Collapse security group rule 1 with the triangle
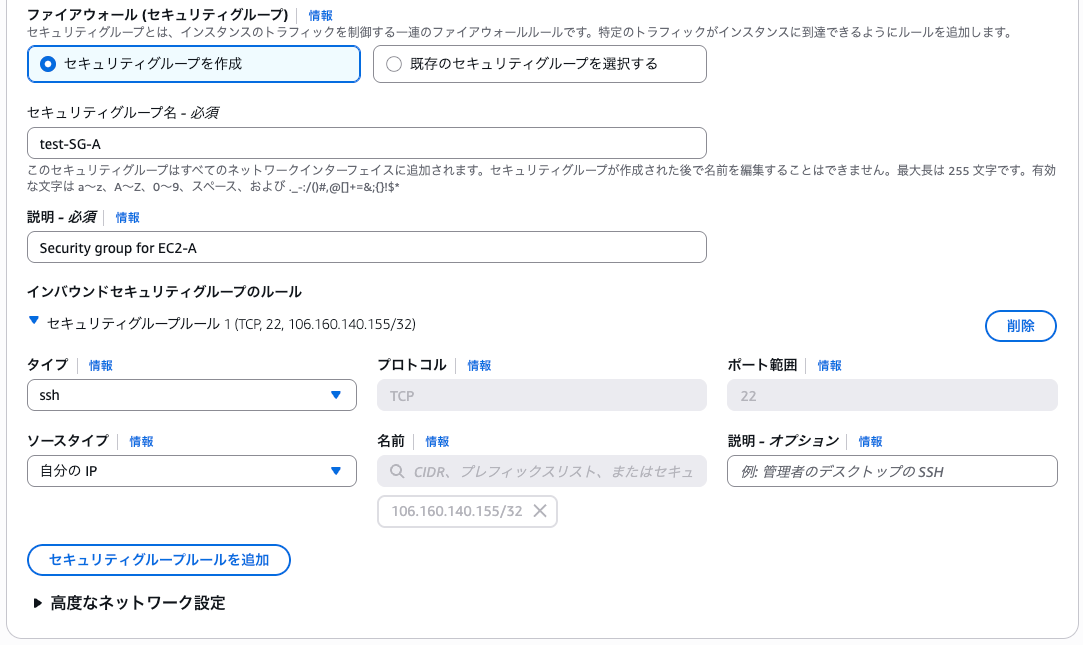 coord(33,320)
